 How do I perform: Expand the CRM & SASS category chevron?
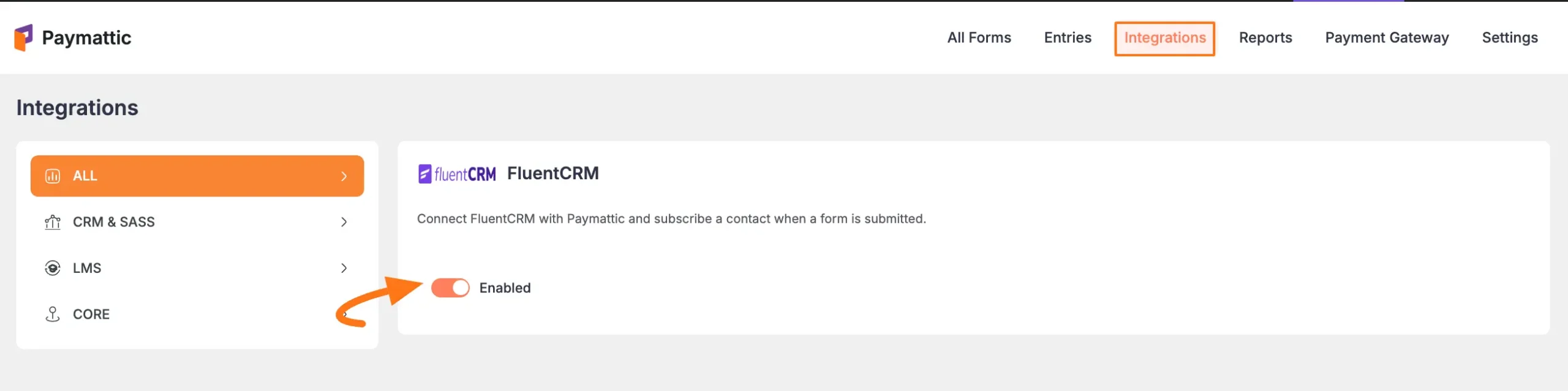pos(345,222)
